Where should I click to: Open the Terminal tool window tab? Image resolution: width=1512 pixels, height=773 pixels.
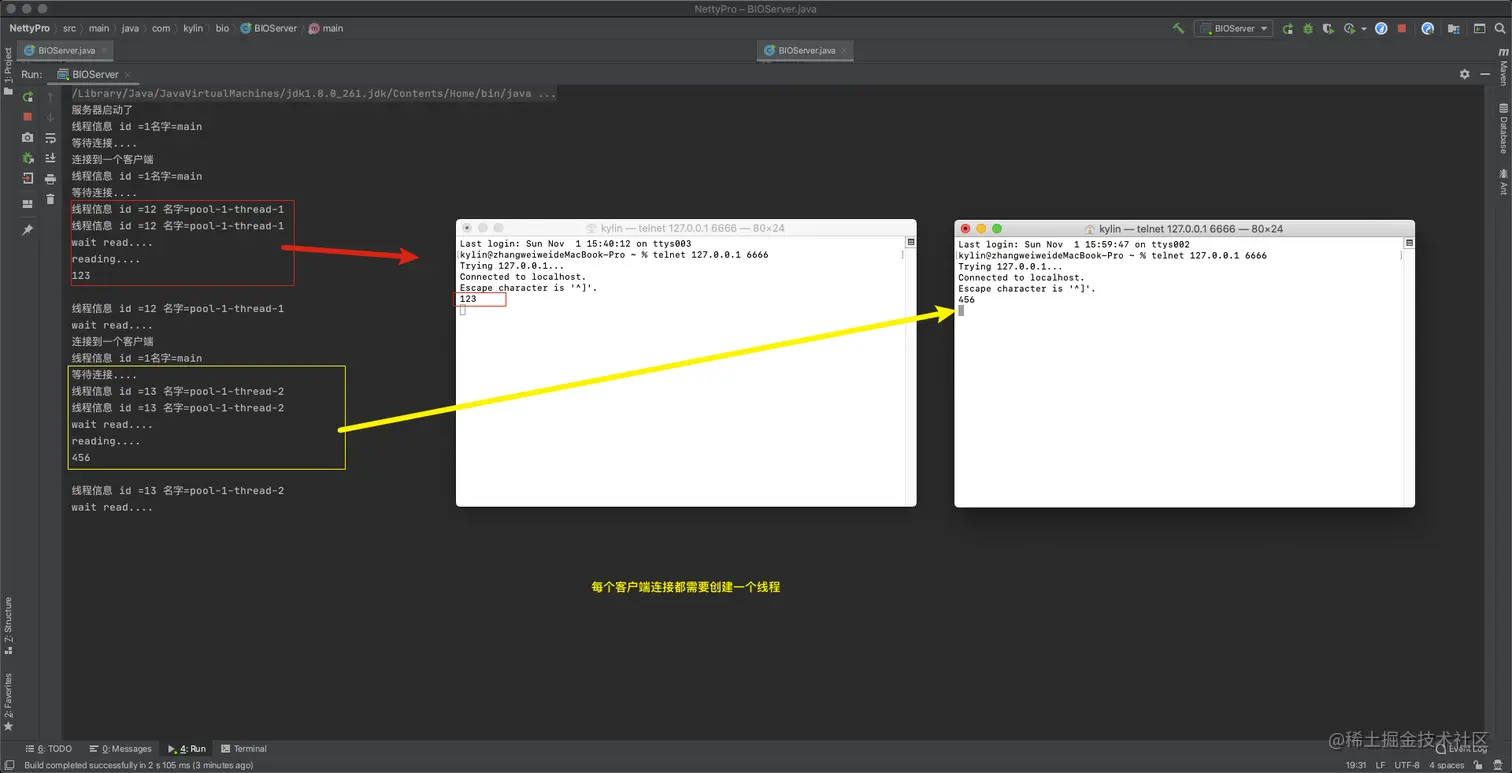tap(243, 748)
